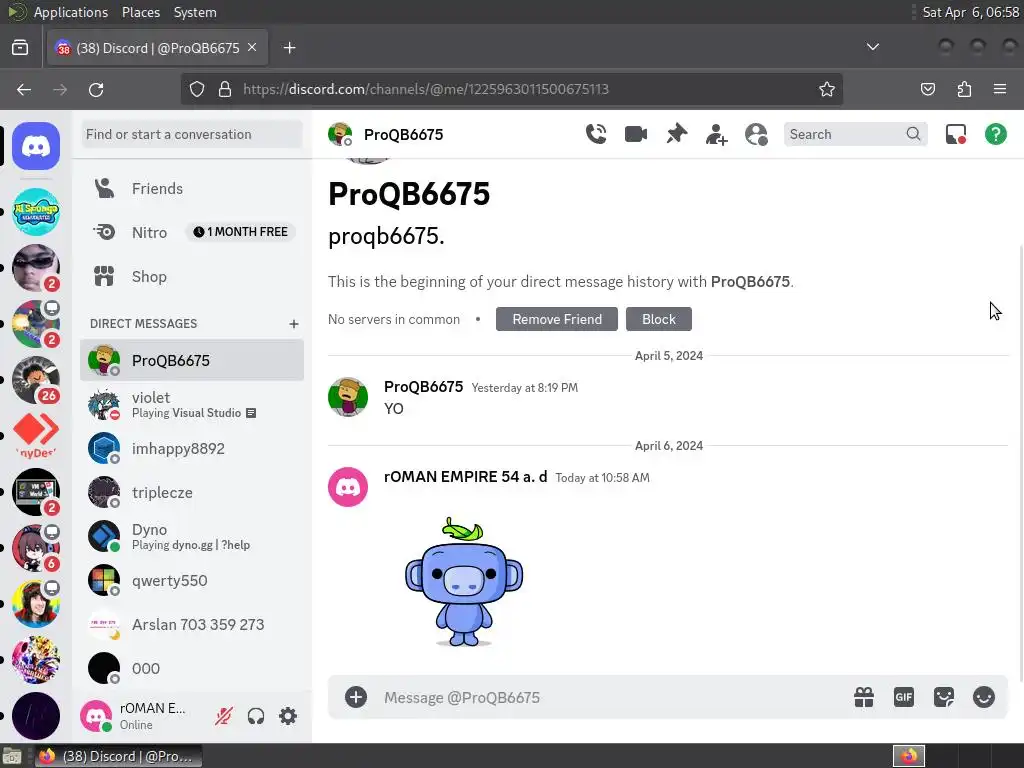Open a new browser tab

(x=289, y=48)
